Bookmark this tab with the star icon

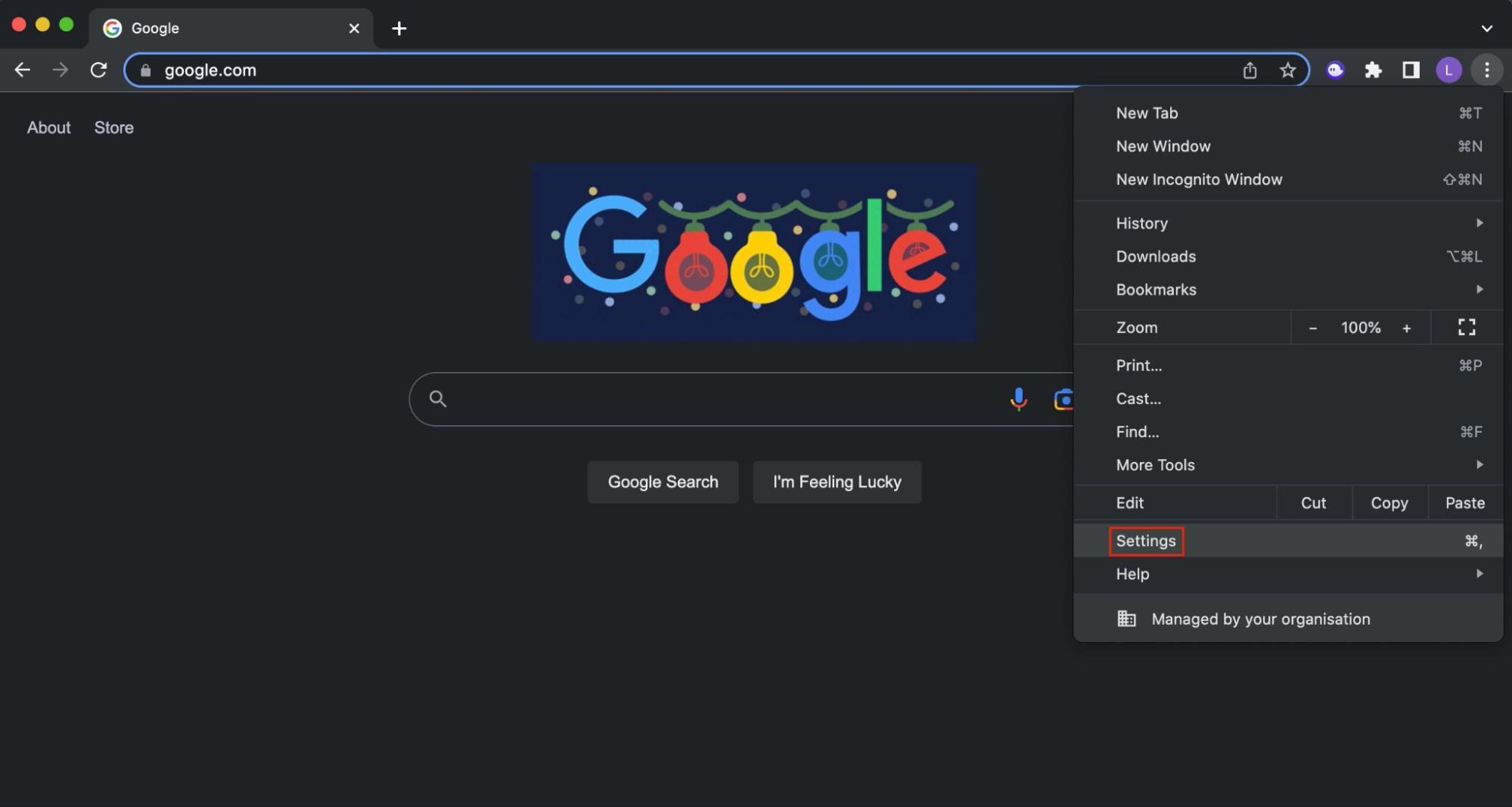(x=1287, y=70)
